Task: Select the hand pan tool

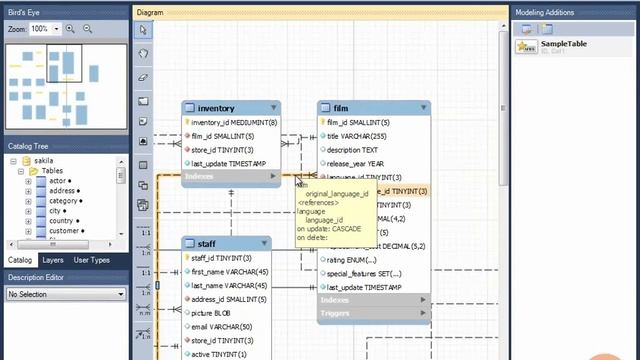Action: [143, 53]
